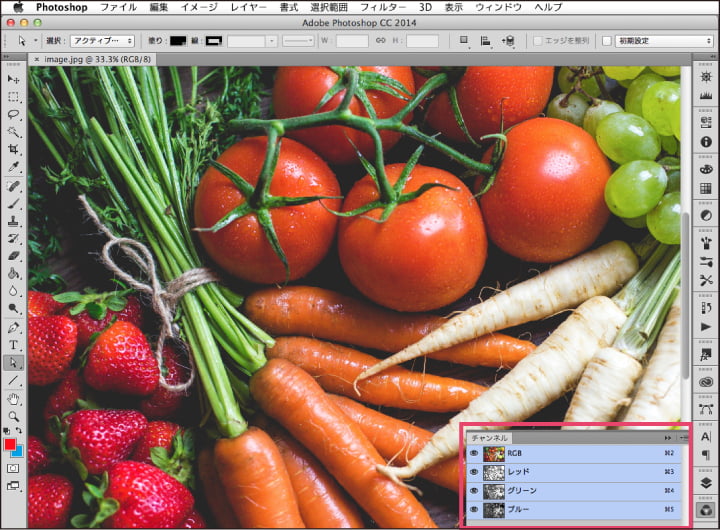Open the 初期設定 workspace dropdown
The image size is (720, 530).
point(664,41)
